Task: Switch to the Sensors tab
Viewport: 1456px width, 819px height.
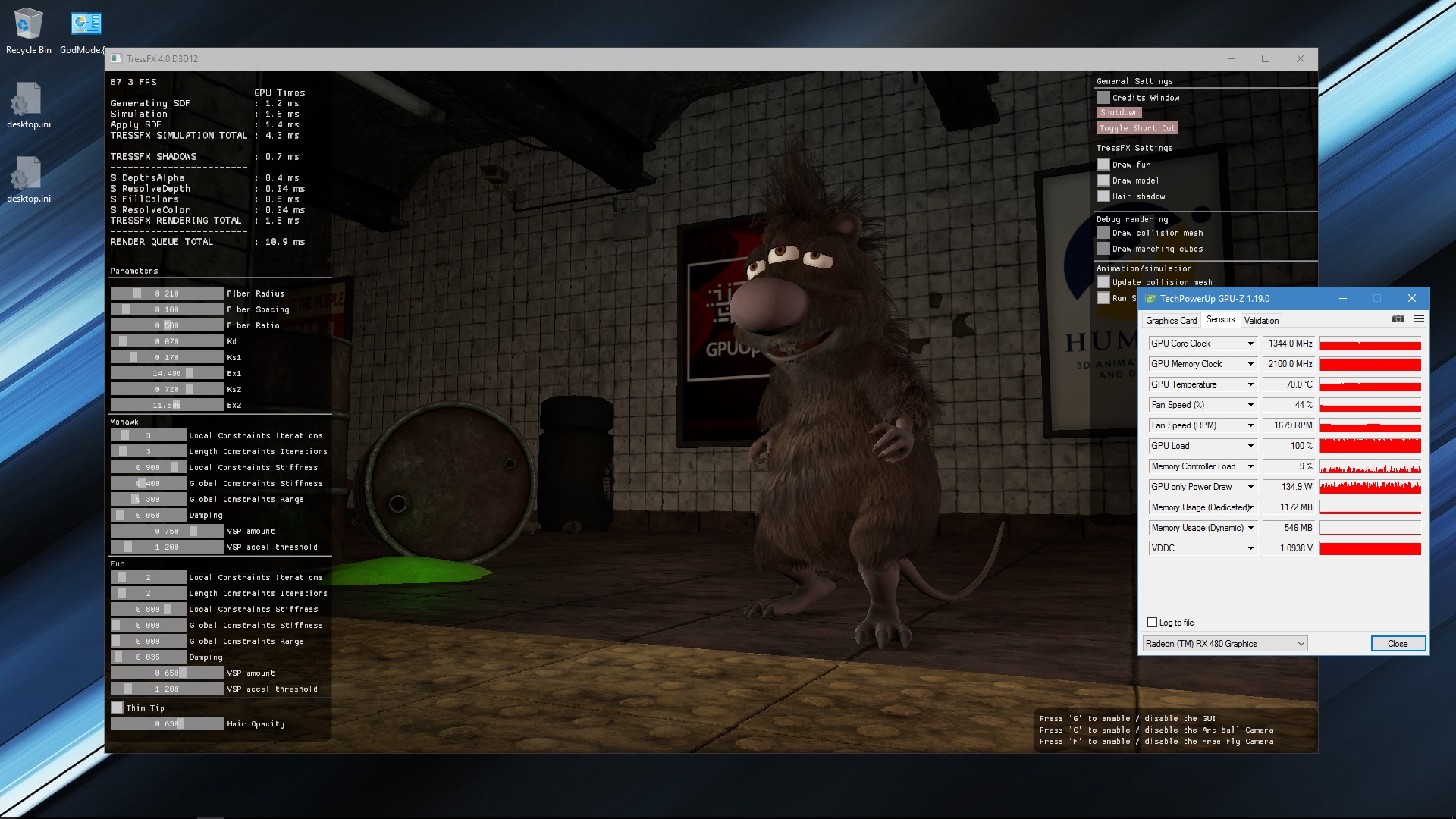Action: 1220,319
